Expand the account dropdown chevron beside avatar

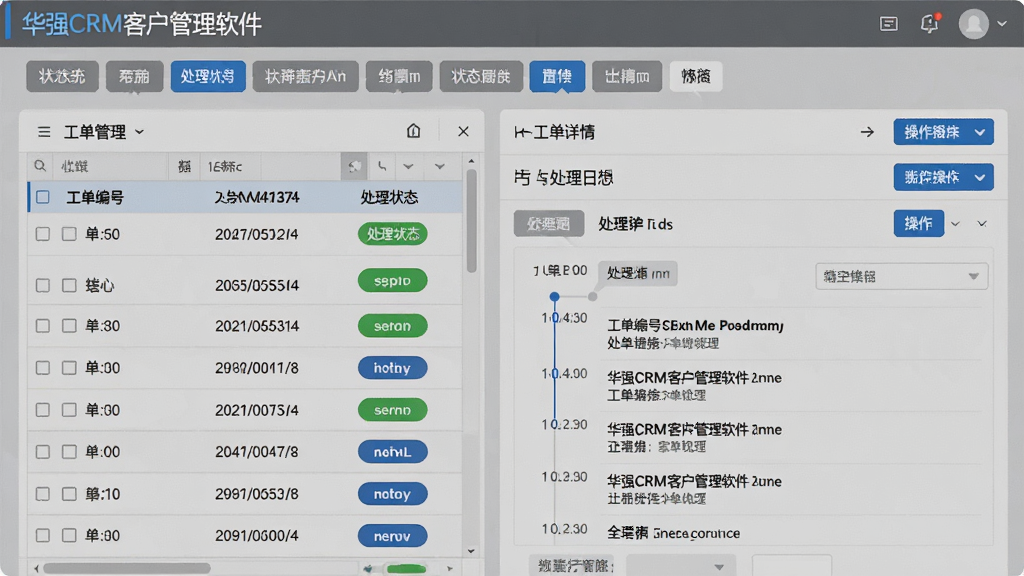tap(1002, 24)
